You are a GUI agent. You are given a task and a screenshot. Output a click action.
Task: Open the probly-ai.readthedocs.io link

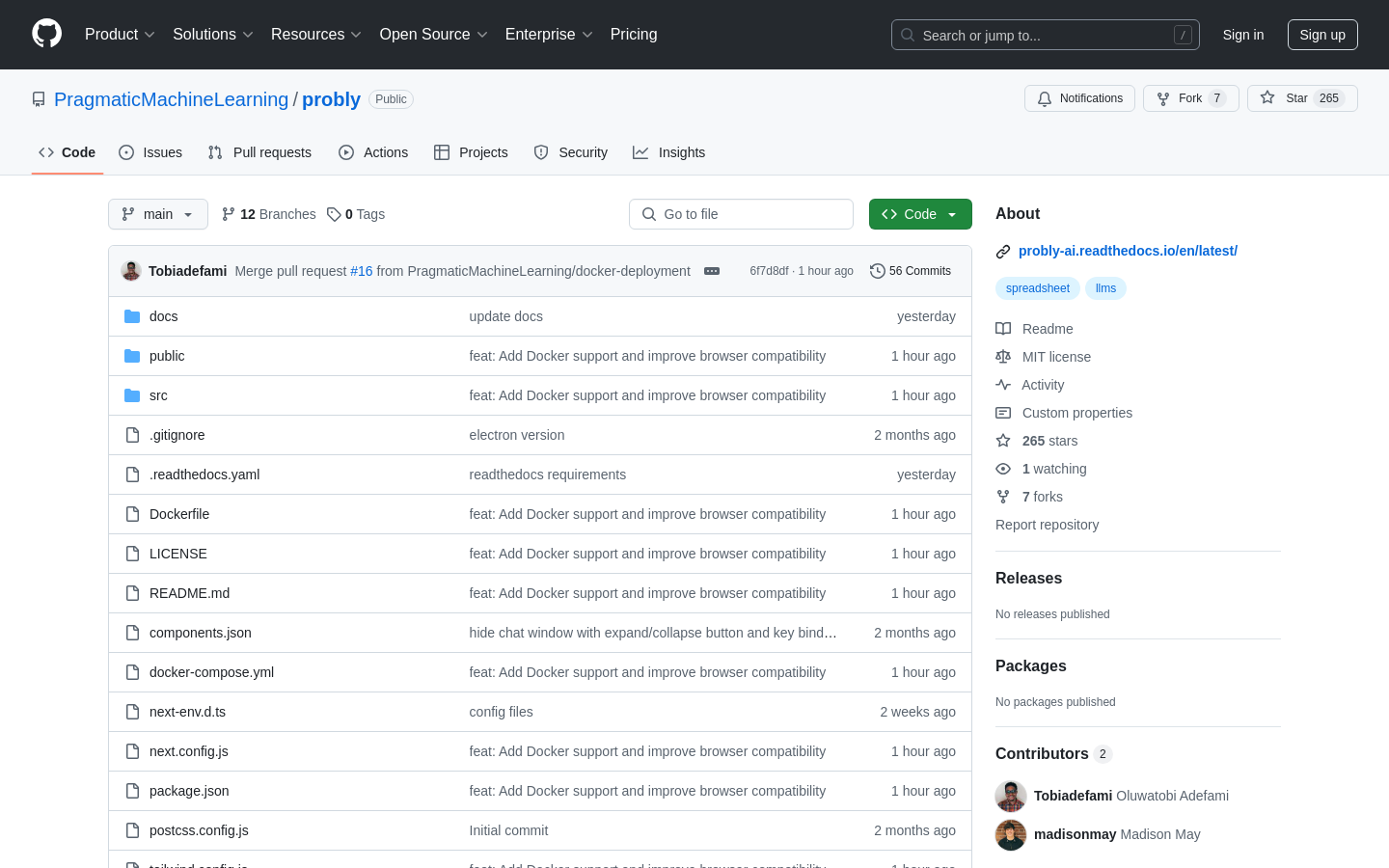1128,251
